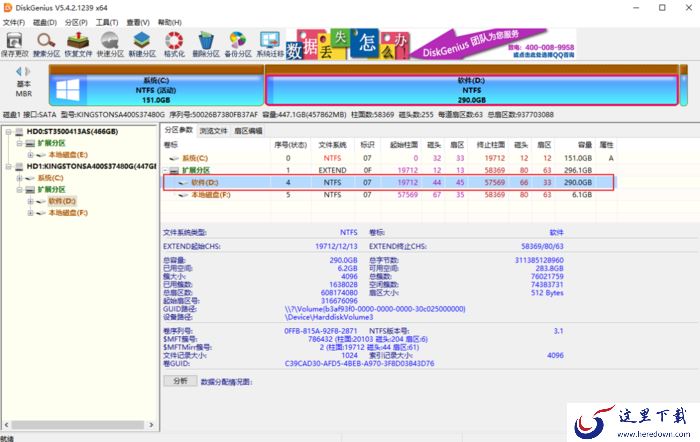Viewport: 700px width, 442px height.
Task: Open the 系统迁移 system migration tool
Action: [270, 45]
